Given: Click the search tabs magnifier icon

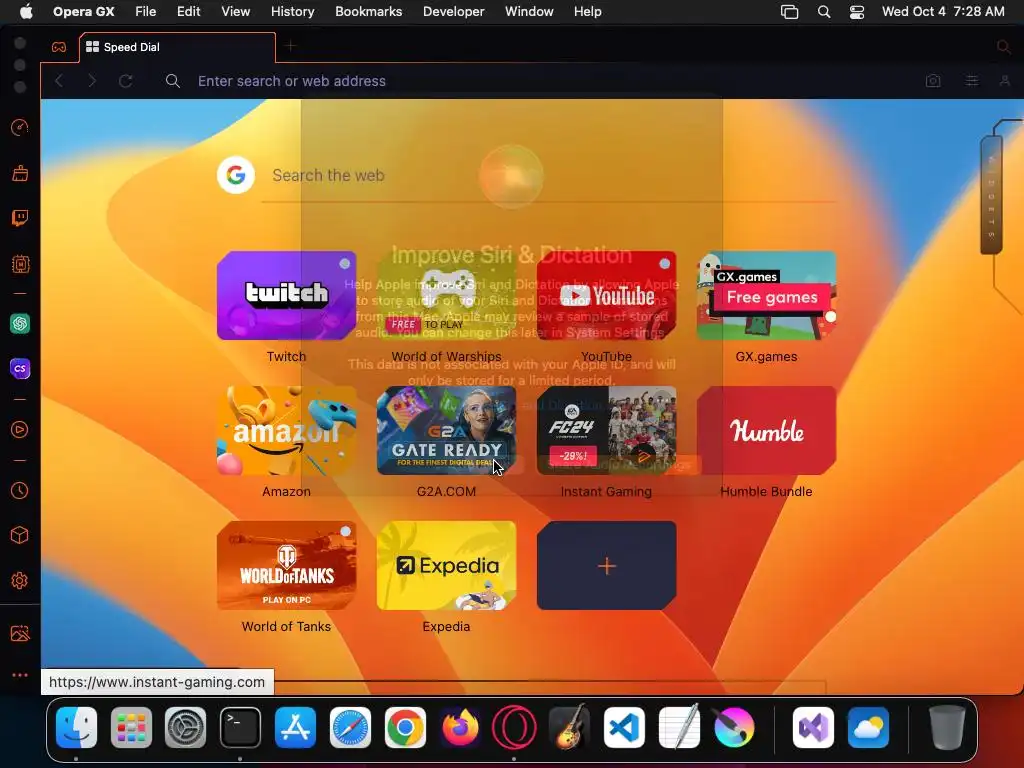Looking at the screenshot, I should pos(1004,47).
